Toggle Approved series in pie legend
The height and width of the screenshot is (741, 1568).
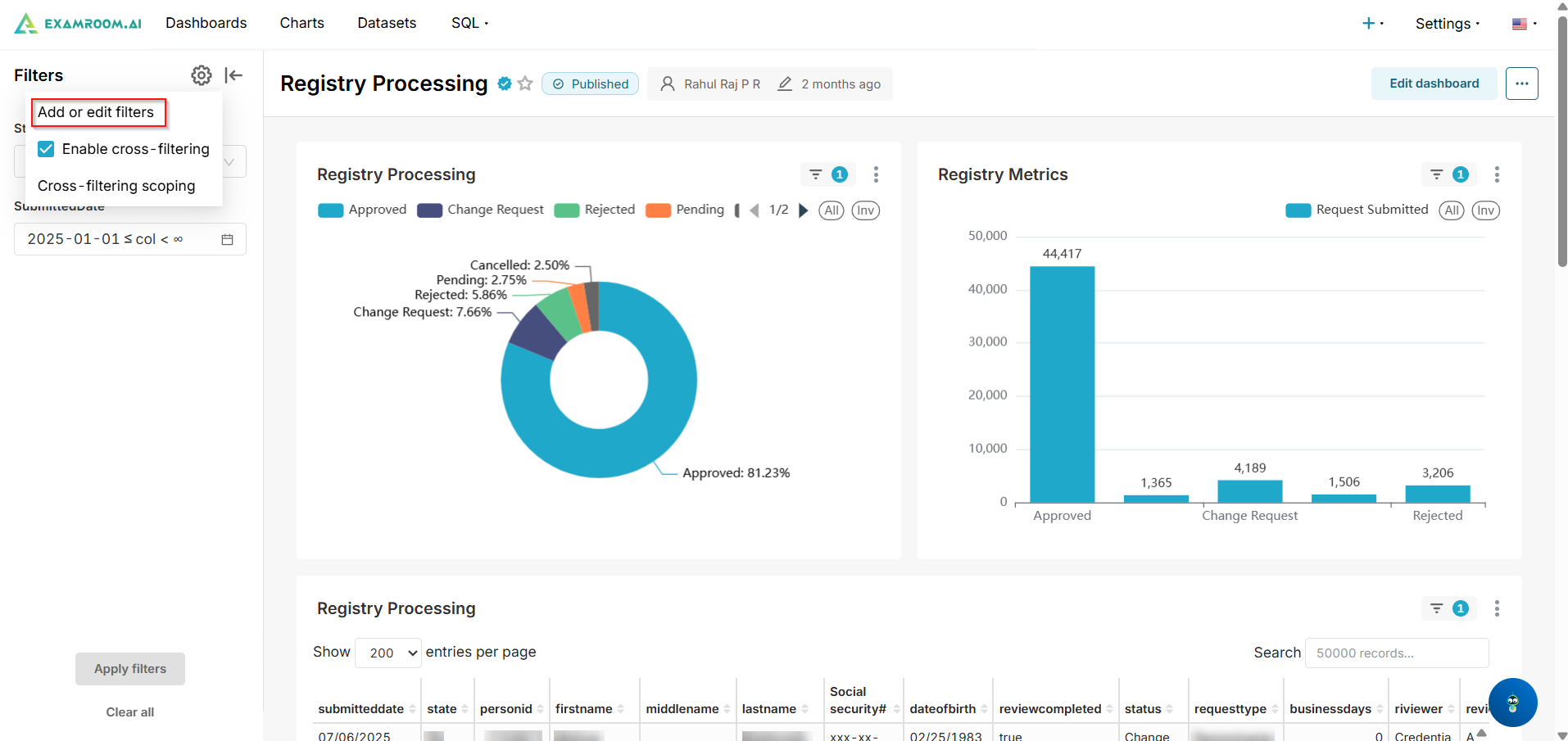(362, 210)
